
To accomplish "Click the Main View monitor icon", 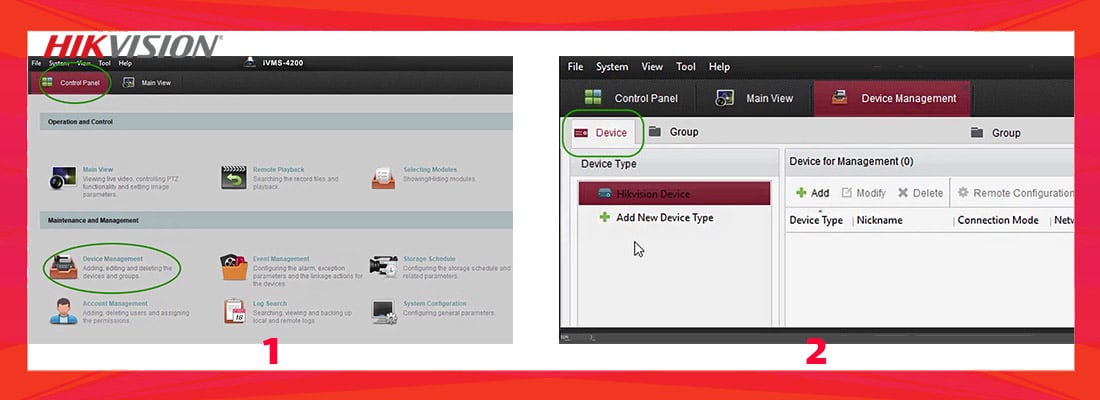I will tap(63, 178).
